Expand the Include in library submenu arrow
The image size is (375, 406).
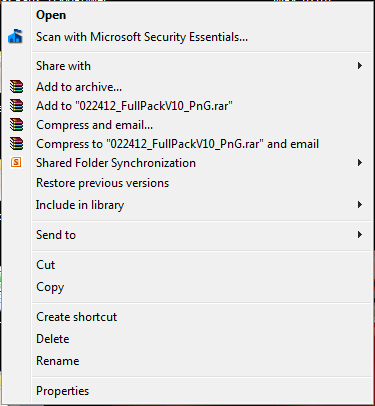[360, 205]
